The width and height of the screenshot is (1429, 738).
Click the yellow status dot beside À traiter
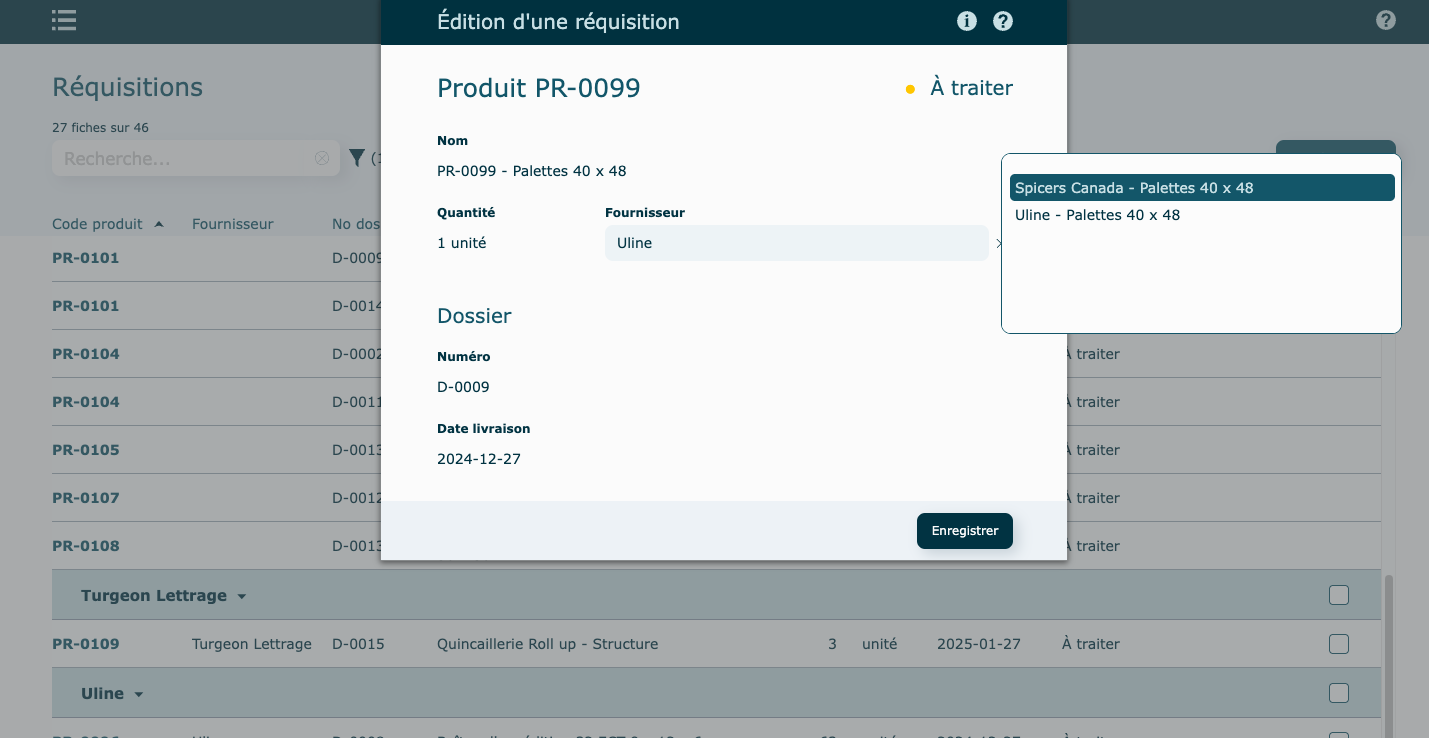pyautogui.click(x=910, y=89)
